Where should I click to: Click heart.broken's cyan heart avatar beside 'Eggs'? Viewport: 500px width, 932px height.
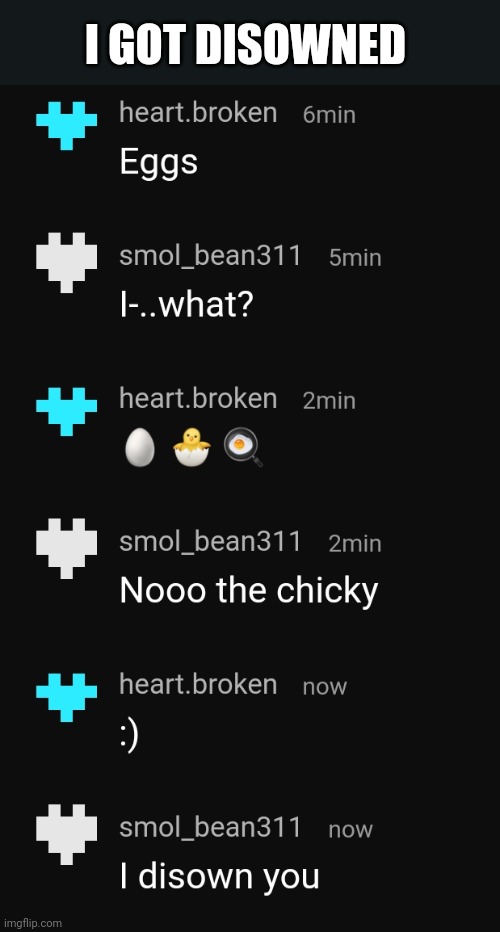[67, 125]
